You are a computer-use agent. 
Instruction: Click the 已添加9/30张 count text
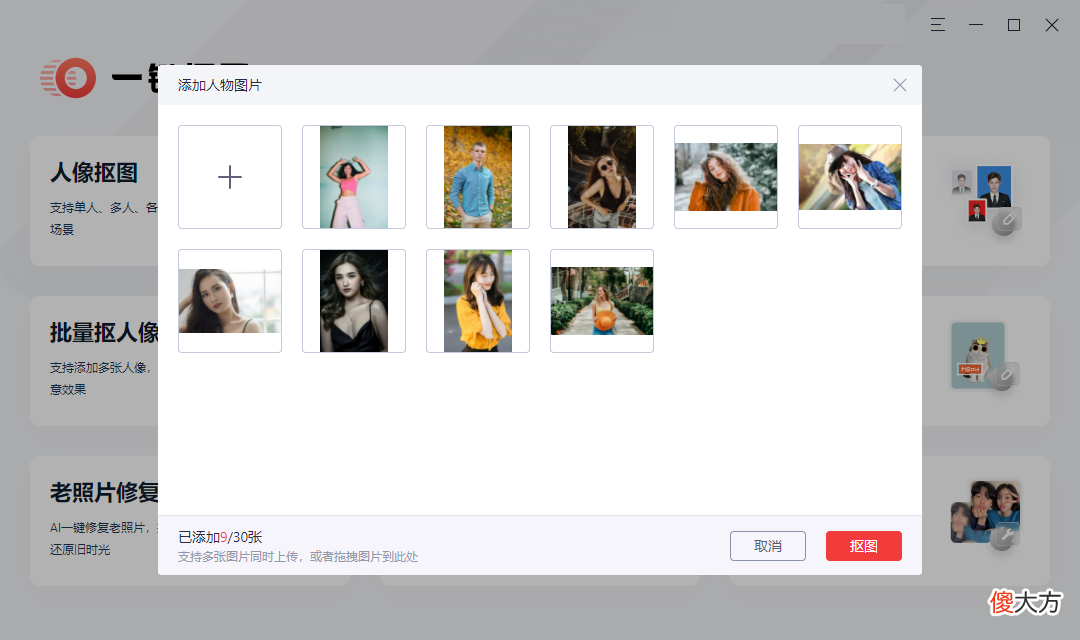tap(220, 537)
